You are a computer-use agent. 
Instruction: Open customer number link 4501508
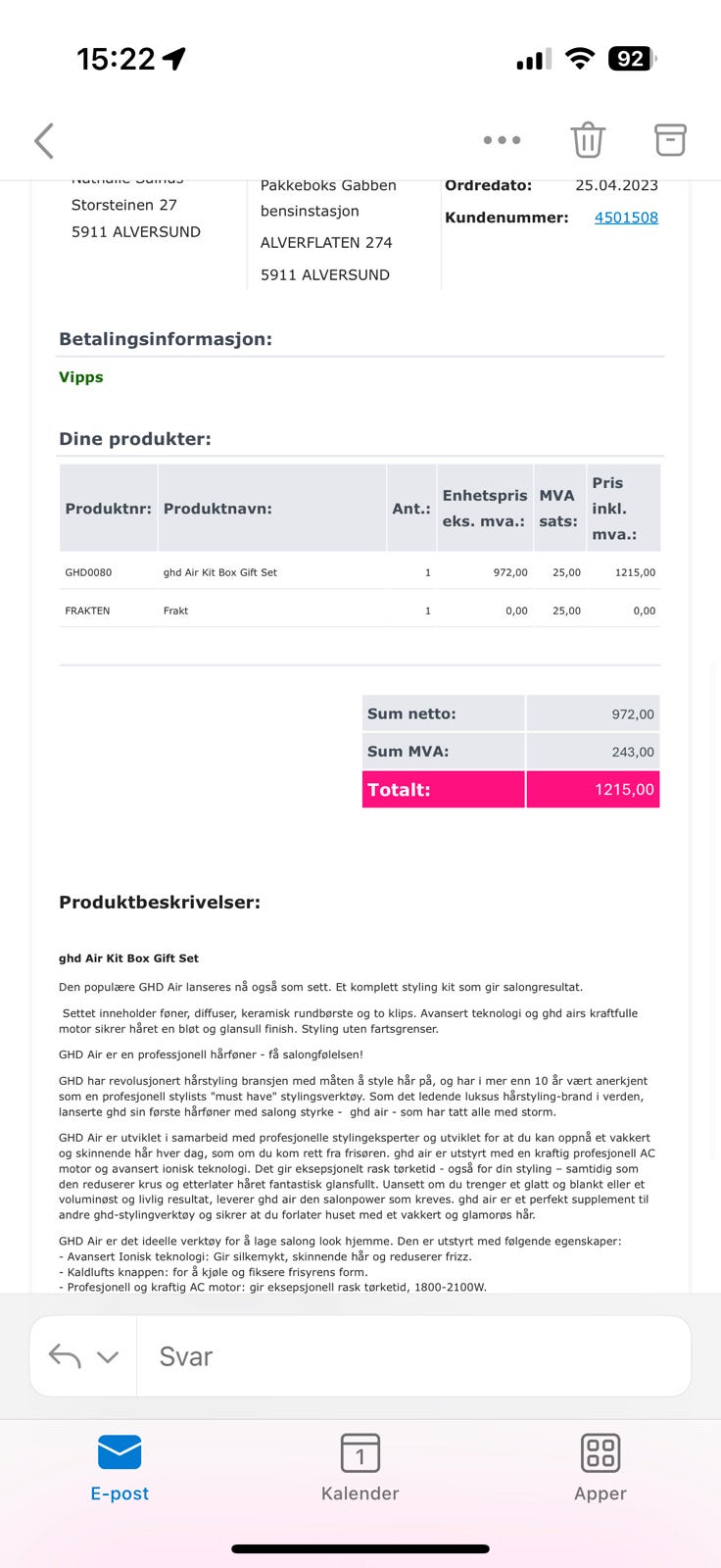pos(627,218)
